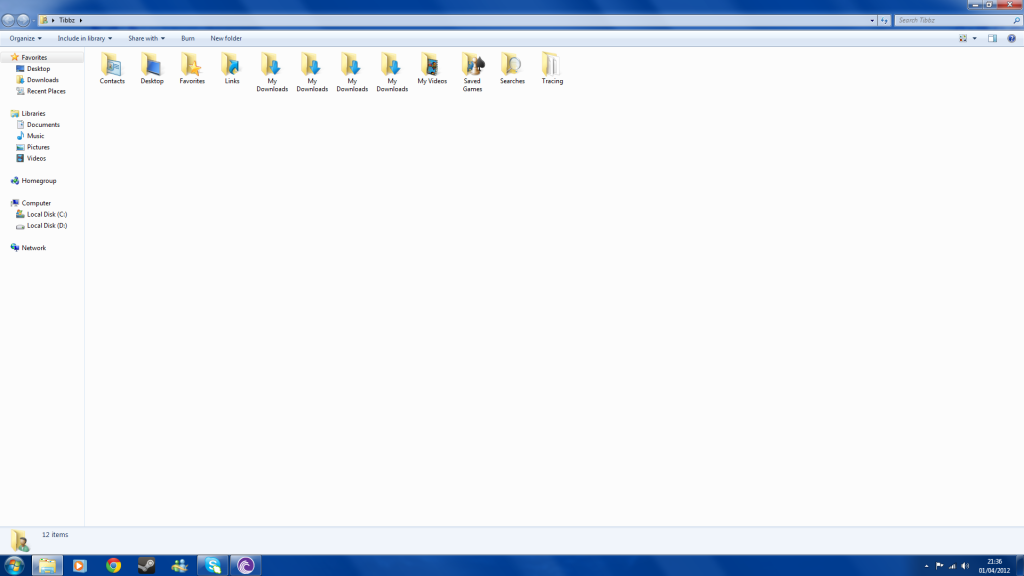Open Steam from the taskbar
Image resolution: width=1024 pixels, height=576 pixels.
[146, 566]
